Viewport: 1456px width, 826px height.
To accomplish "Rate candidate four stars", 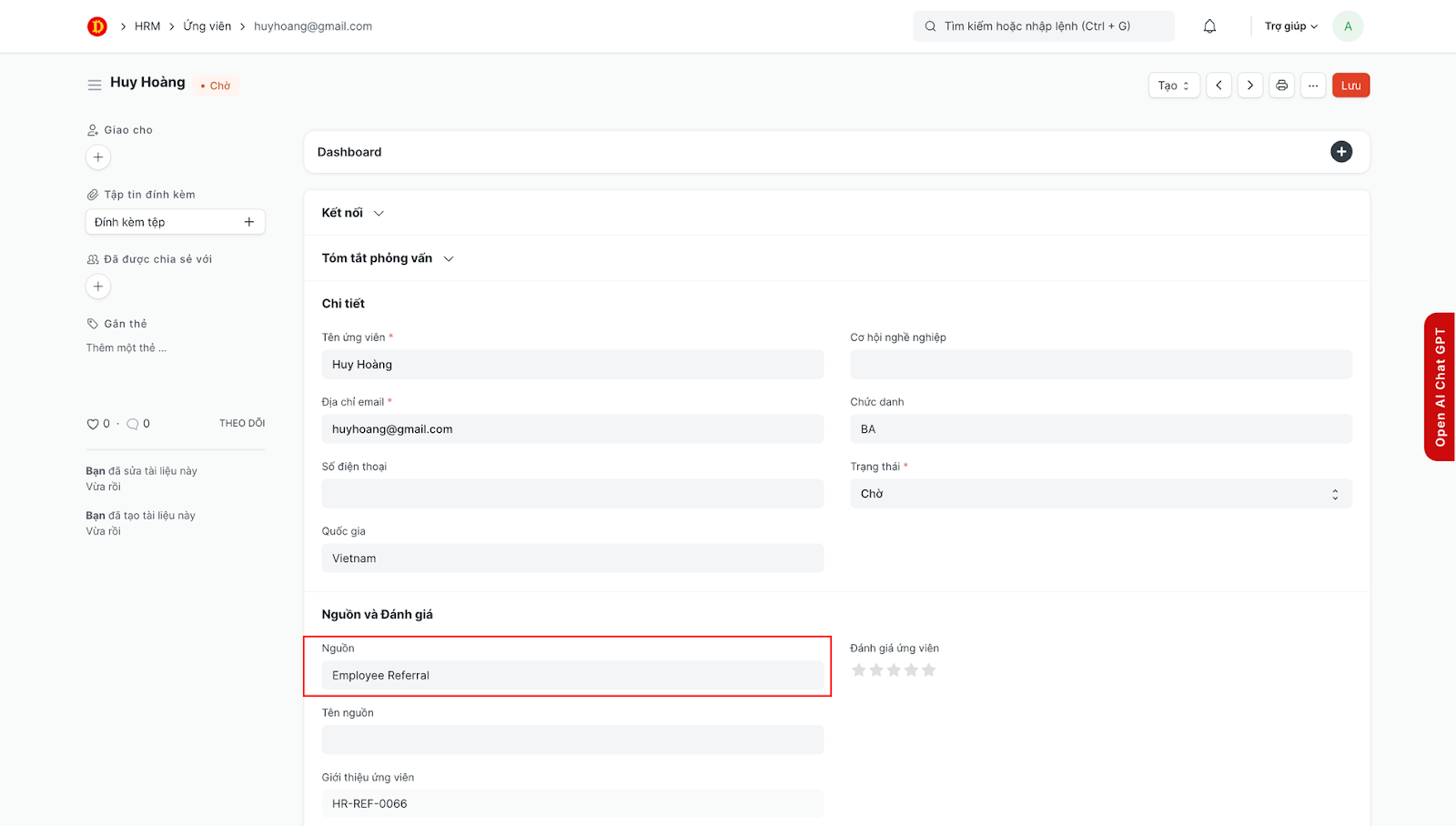I will click(x=911, y=670).
